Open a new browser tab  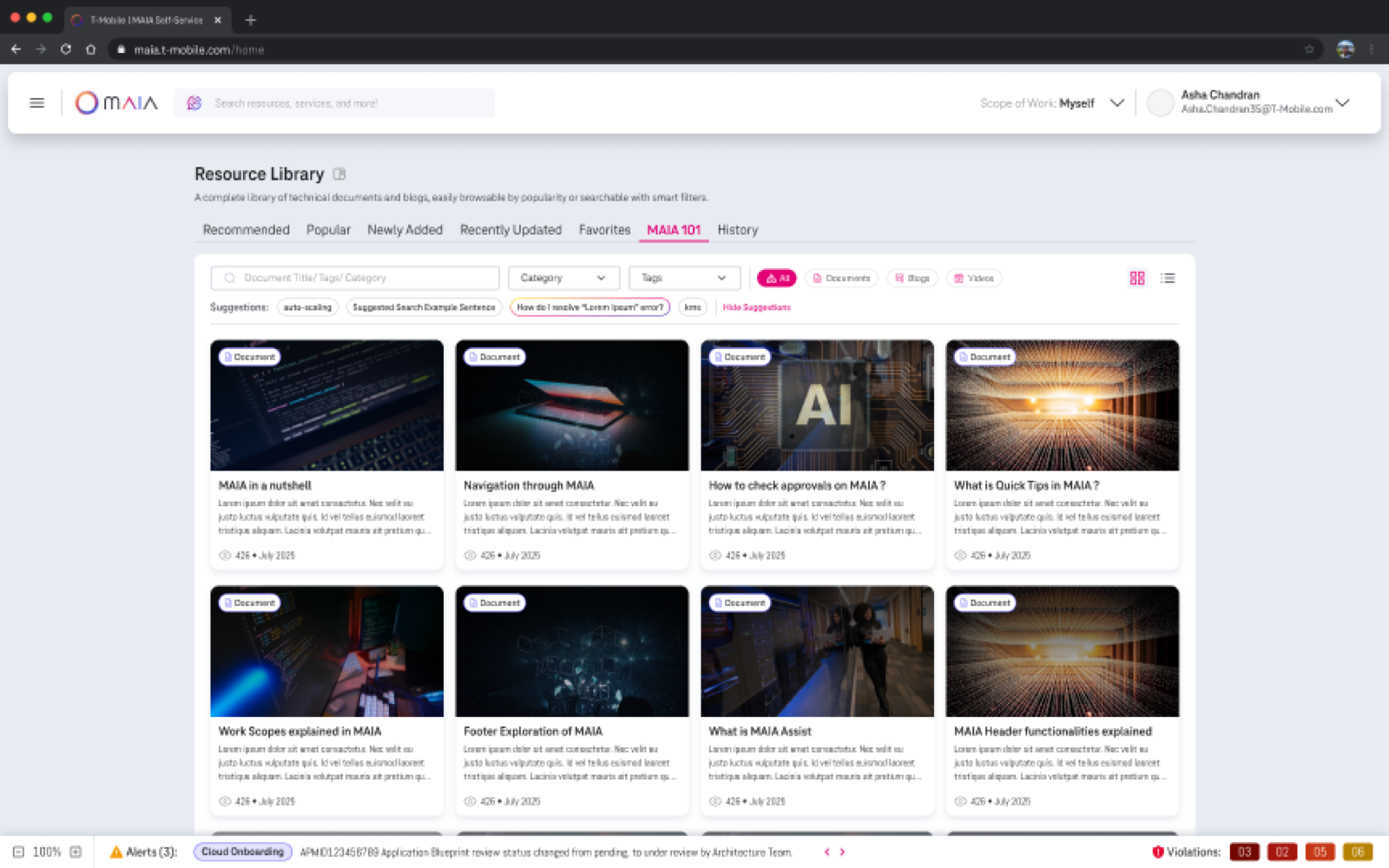(250, 20)
